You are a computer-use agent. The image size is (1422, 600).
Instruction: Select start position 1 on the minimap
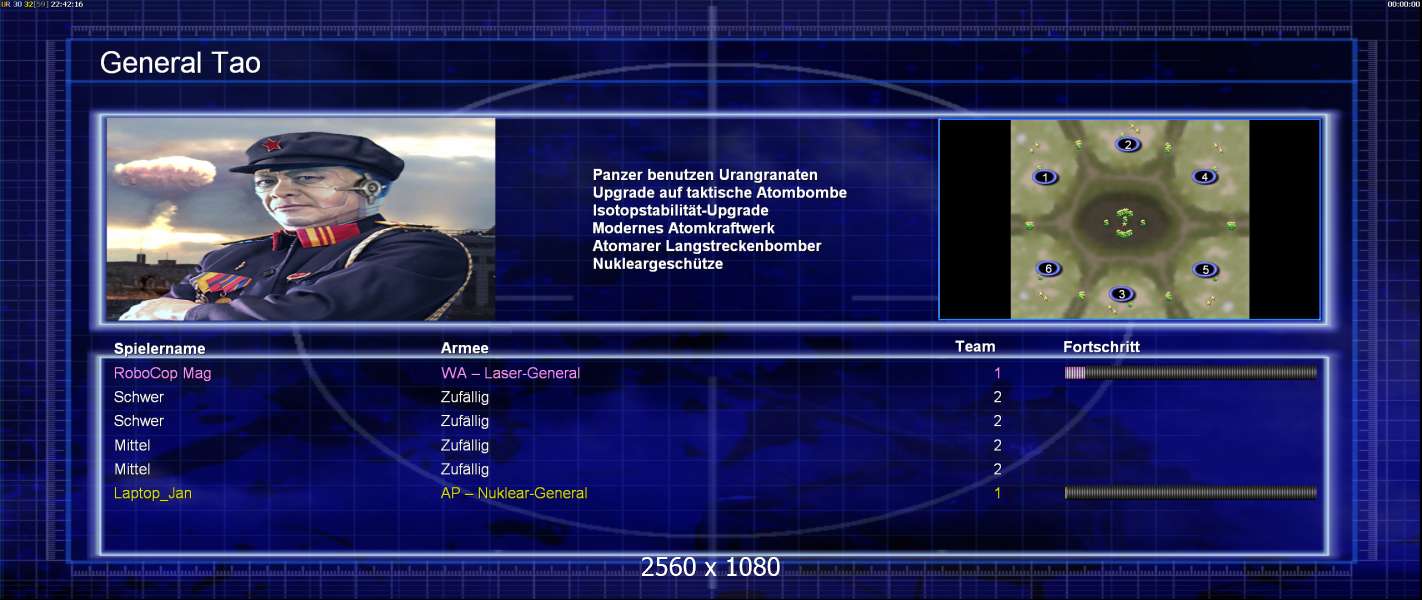click(x=1045, y=177)
